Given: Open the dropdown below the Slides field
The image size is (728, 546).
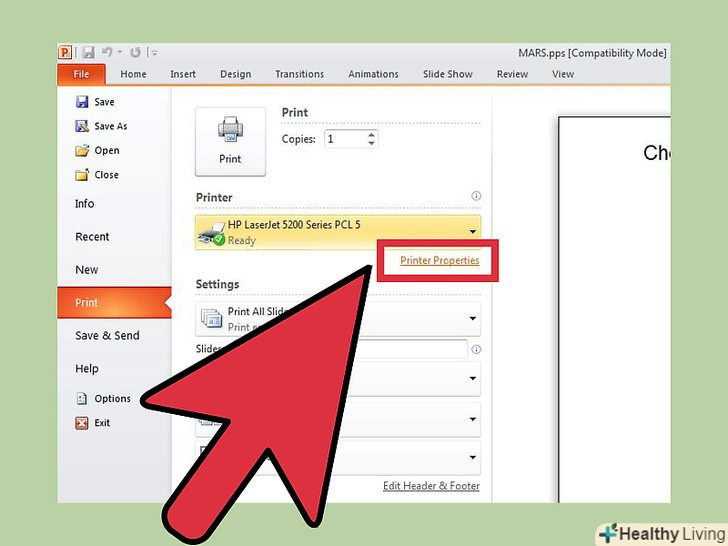Looking at the screenshot, I should [x=473, y=378].
